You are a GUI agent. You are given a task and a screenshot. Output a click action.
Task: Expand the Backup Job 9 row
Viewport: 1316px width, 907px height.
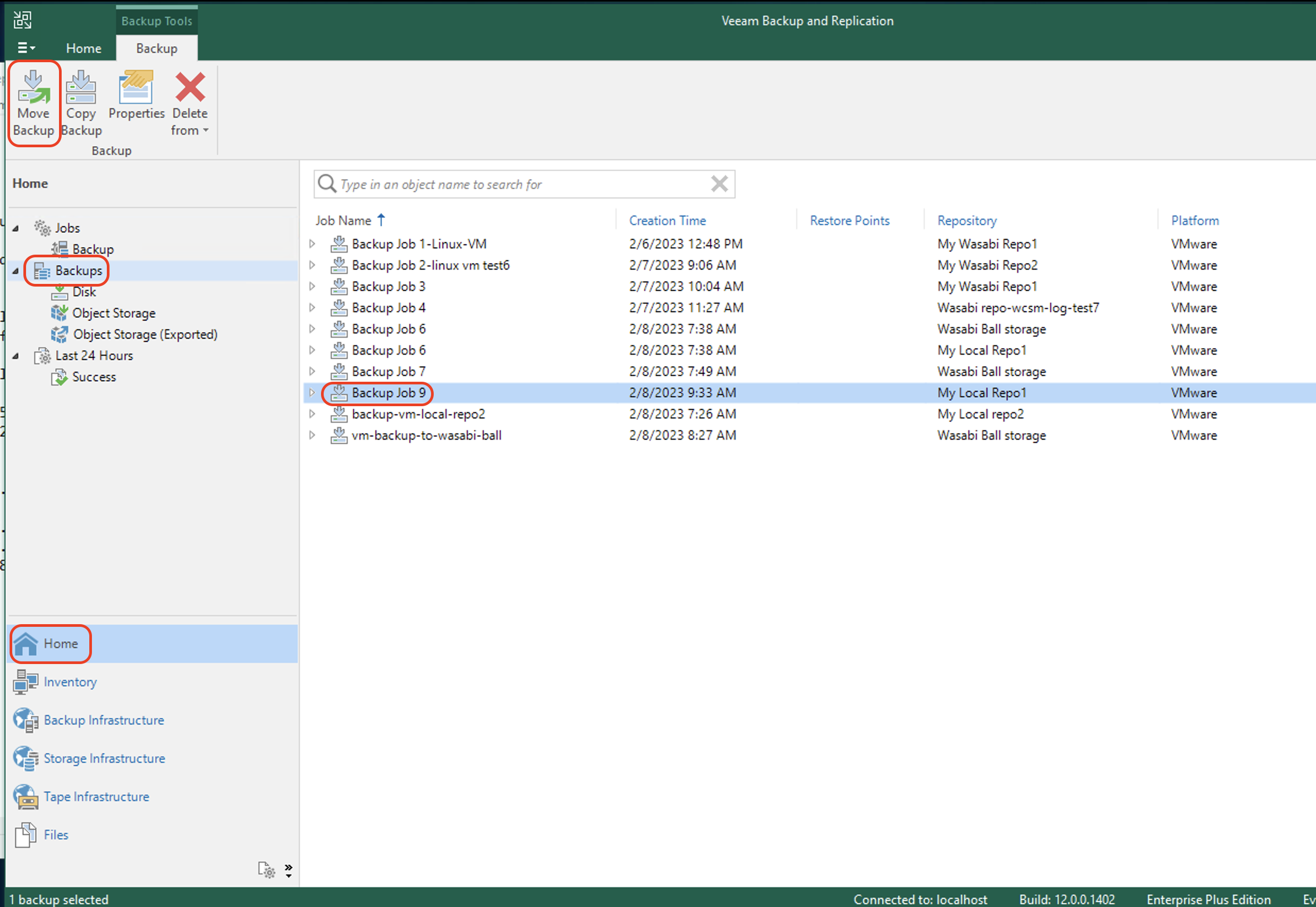click(x=312, y=393)
